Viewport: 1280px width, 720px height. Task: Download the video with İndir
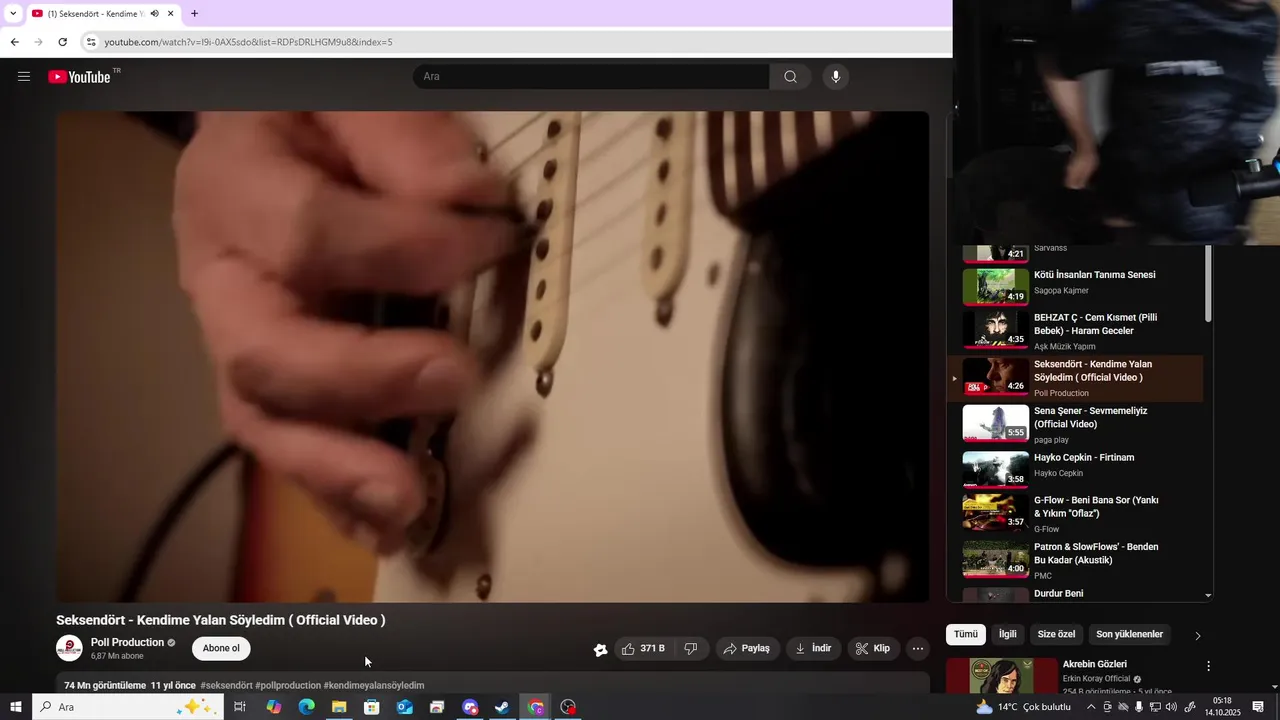click(814, 649)
